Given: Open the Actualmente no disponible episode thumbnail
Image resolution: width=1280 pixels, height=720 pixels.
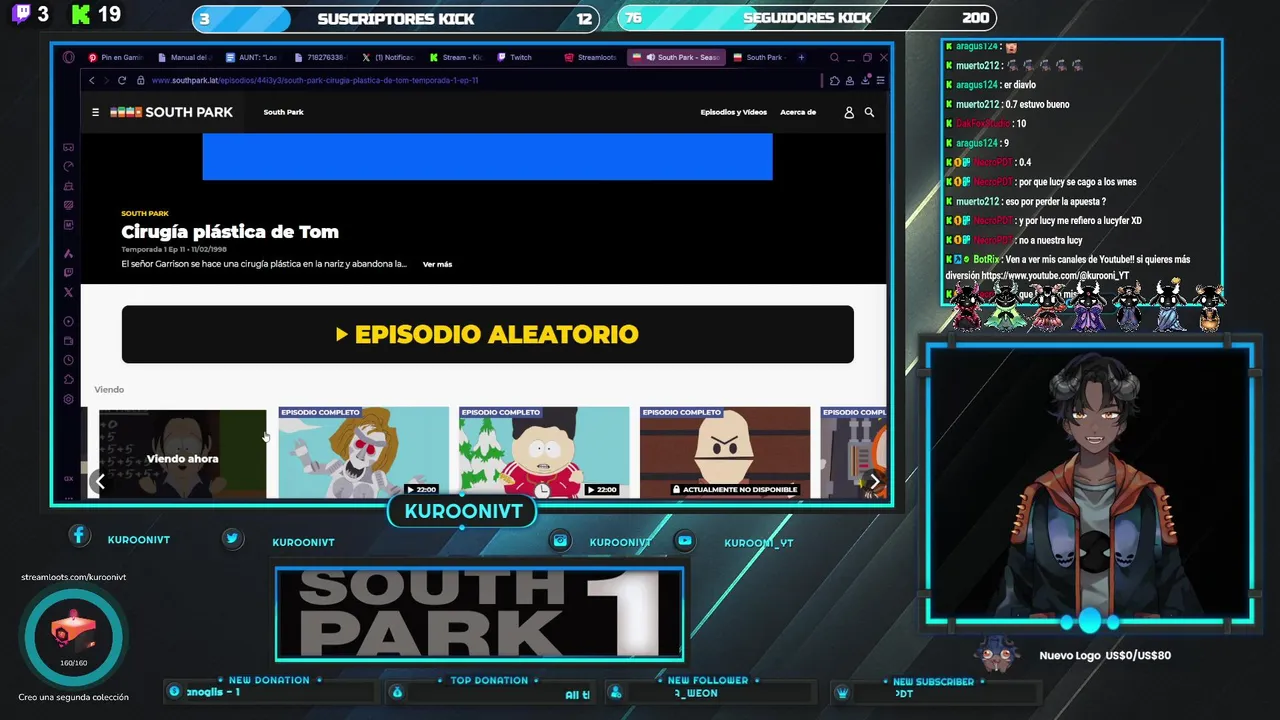Looking at the screenshot, I should [x=725, y=452].
